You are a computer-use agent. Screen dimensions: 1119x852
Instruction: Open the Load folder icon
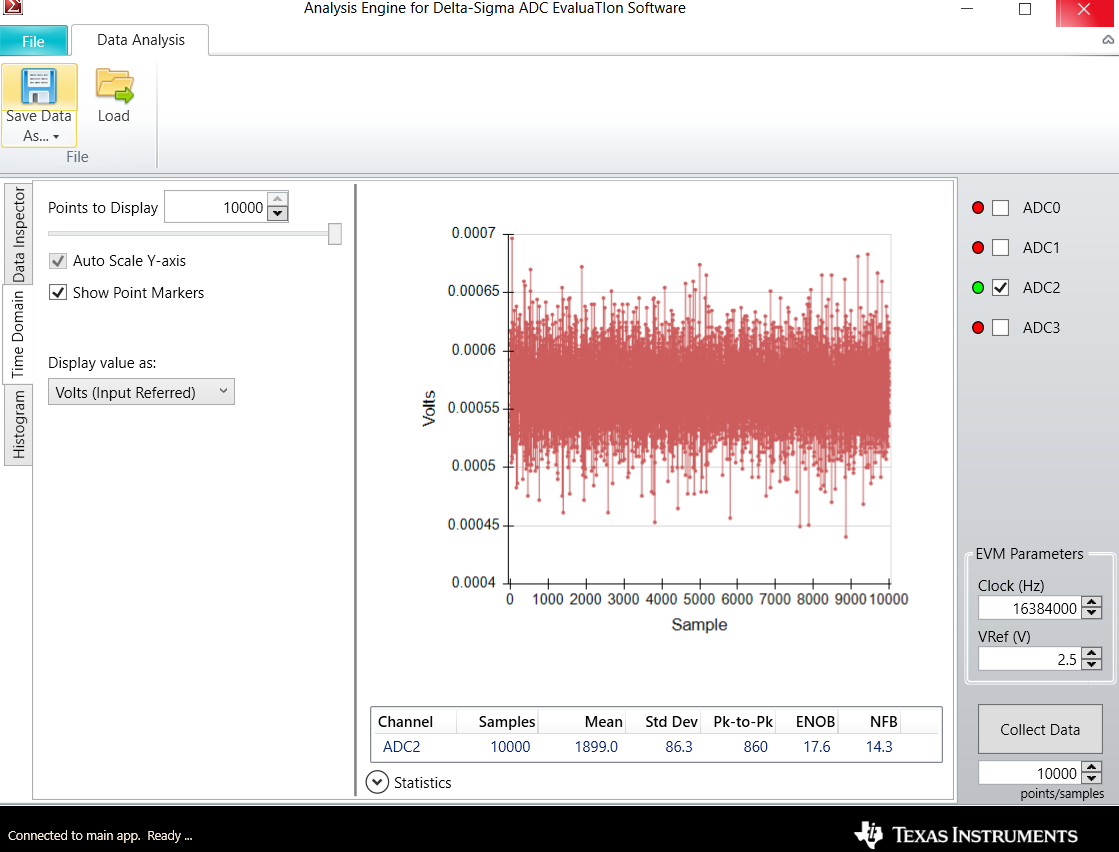[x=114, y=86]
